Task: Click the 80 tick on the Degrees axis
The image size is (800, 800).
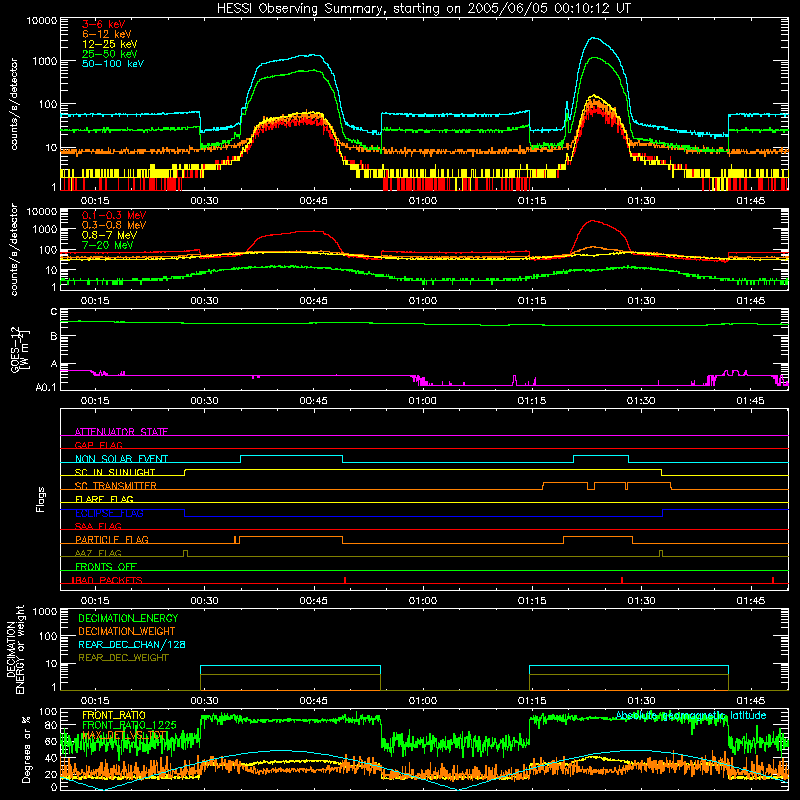Action: 51,725
